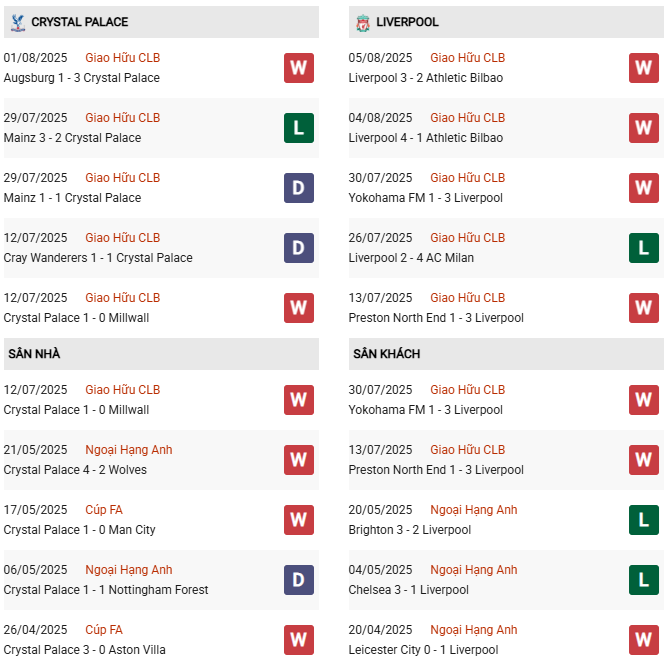Open the Crystal Palace 4 - 2 Wolves match

[75, 470]
